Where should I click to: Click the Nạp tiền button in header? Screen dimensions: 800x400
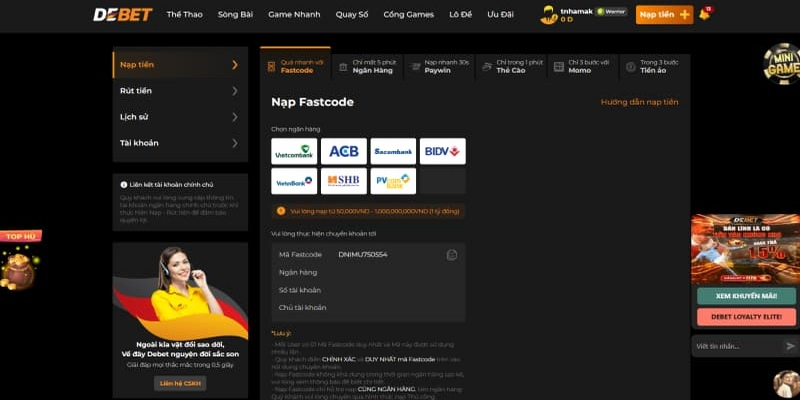[x=664, y=15]
